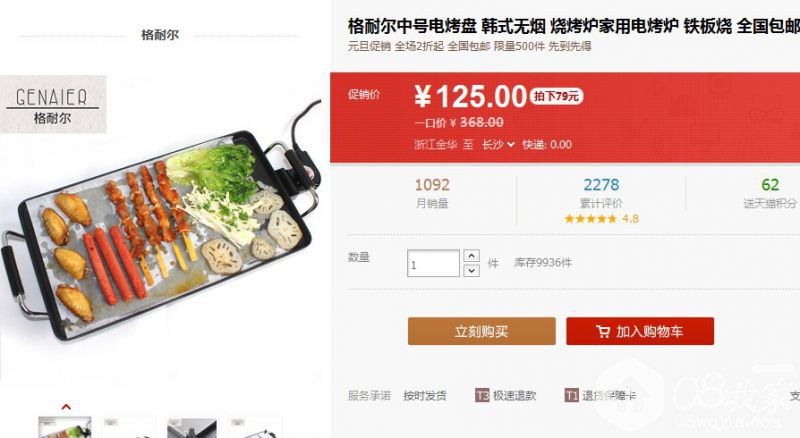The image size is (800, 438).
Task: Click the 拍下79元 promo badge
Action: tap(556, 96)
